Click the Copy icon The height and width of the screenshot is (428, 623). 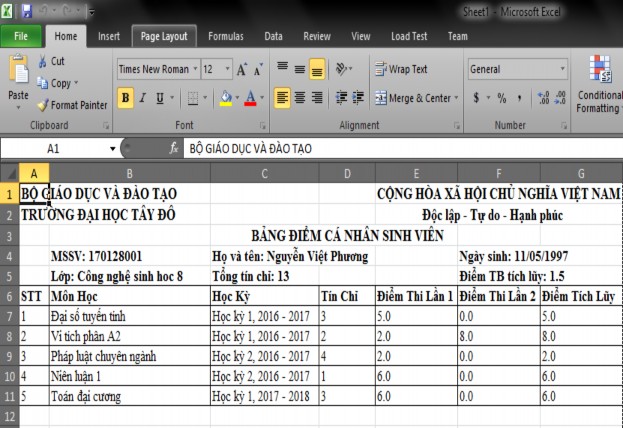tap(42, 83)
